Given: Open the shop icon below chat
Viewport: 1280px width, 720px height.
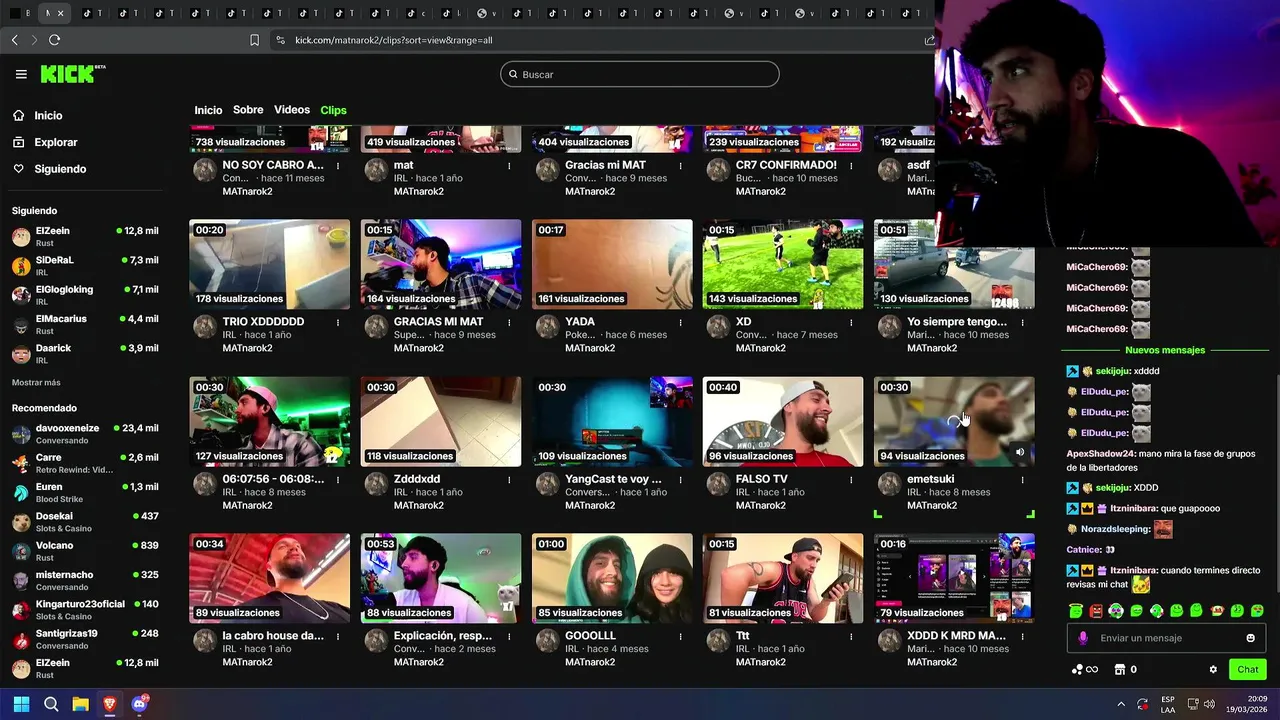Looking at the screenshot, I should (1120, 670).
